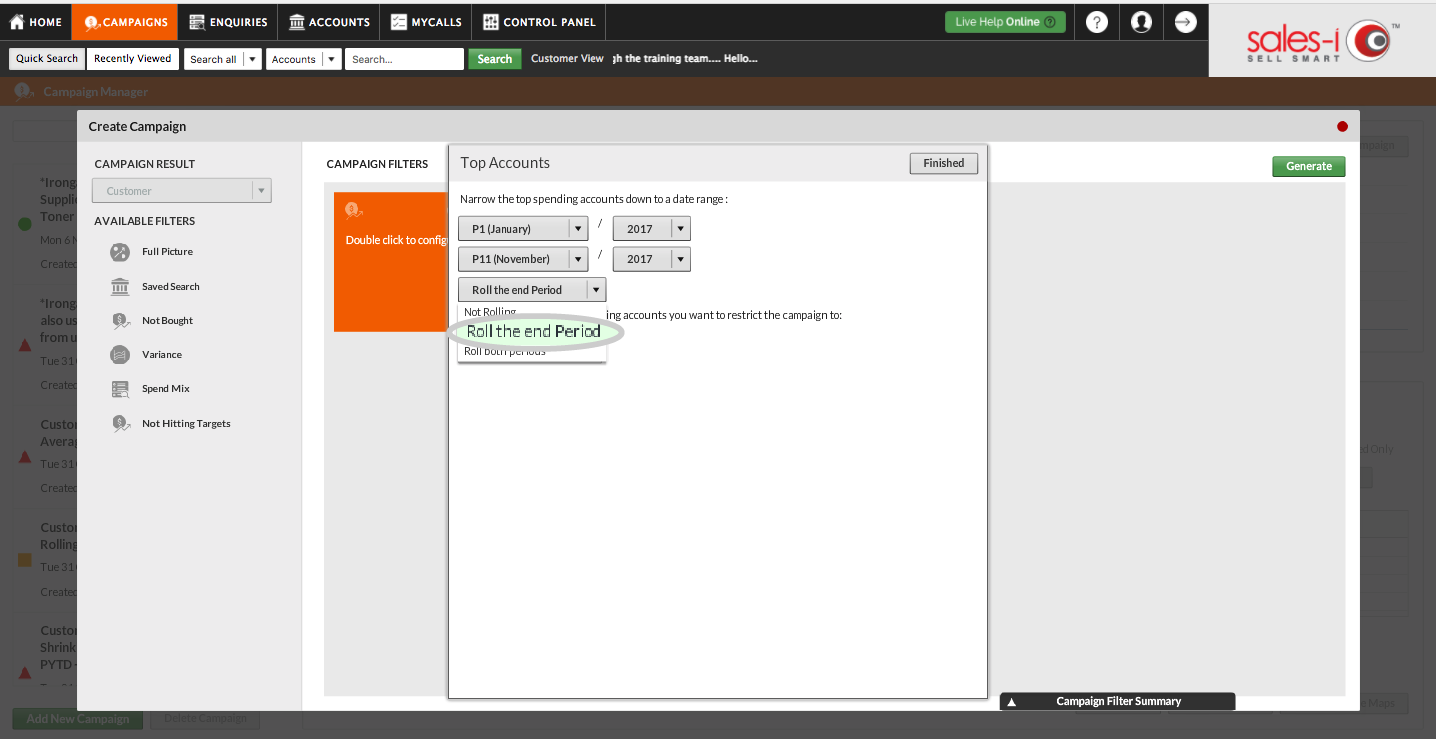This screenshot has width=1436, height=739.
Task: Click the green Generate button
Action: pos(1309,166)
